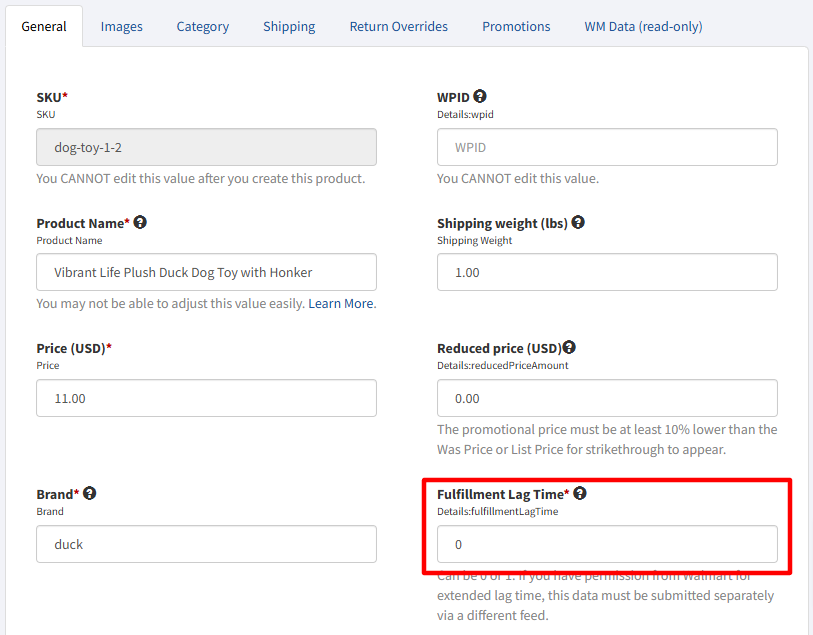The width and height of the screenshot is (813, 635).
Task: Select the General tab
Action: tap(44, 27)
